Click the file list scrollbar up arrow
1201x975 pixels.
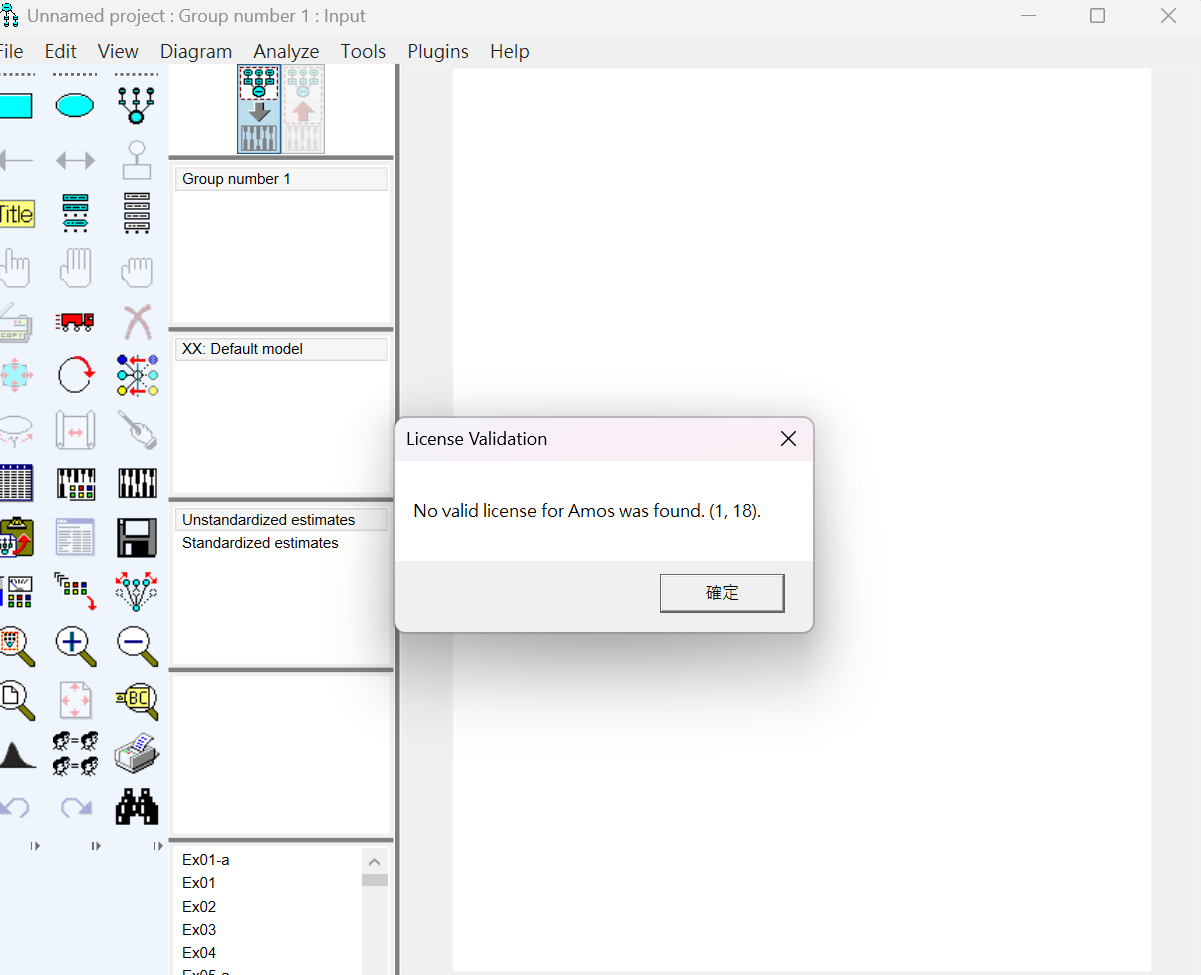pos(375,862)
